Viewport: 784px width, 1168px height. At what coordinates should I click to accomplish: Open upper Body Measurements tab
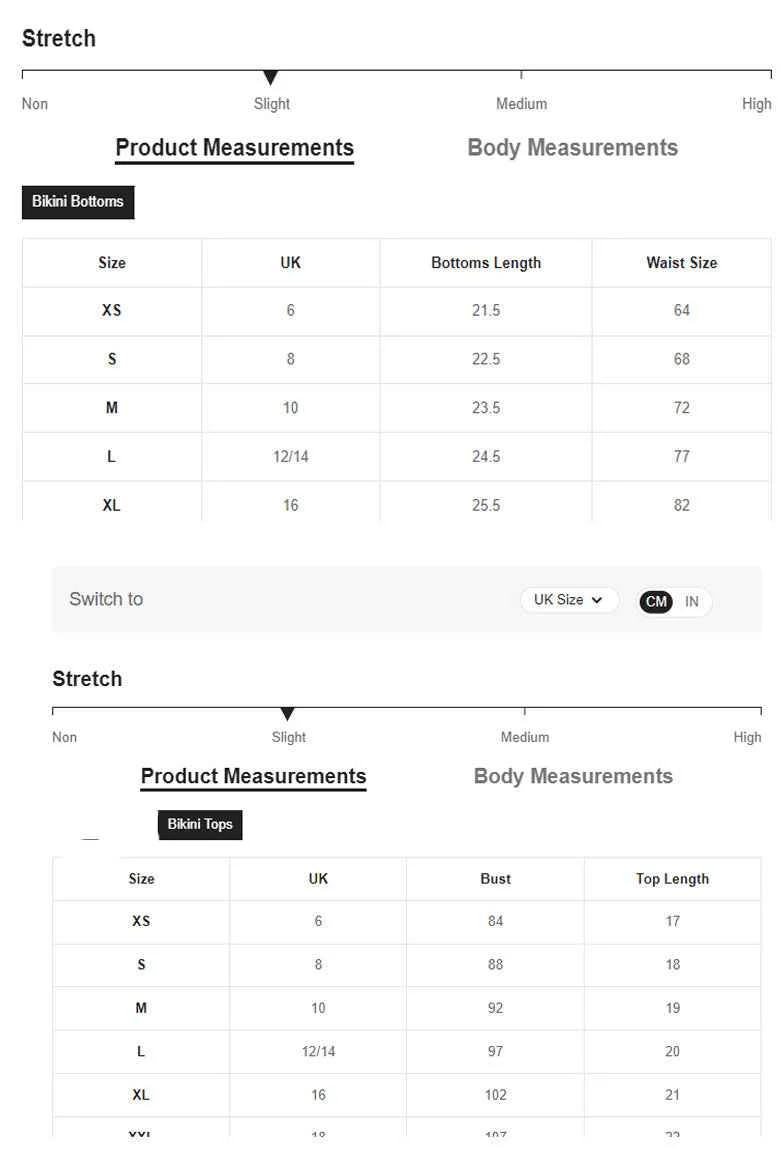click(572, 147)
